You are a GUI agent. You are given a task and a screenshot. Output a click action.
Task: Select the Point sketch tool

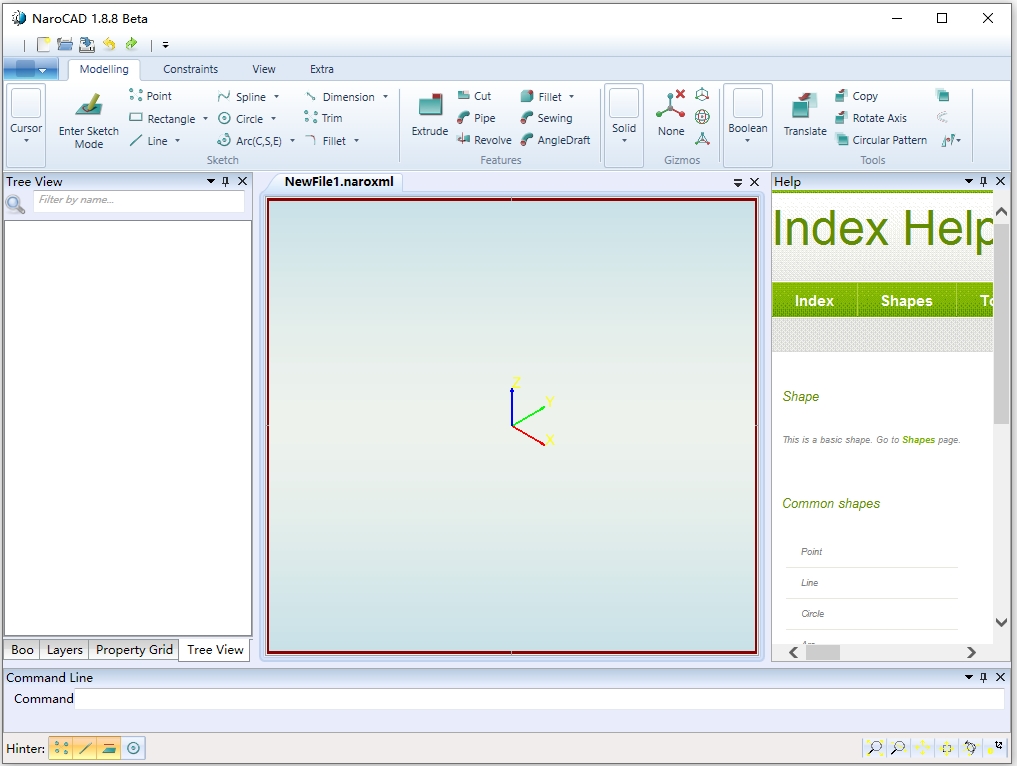pyautogui.click(x=150, y=96)
